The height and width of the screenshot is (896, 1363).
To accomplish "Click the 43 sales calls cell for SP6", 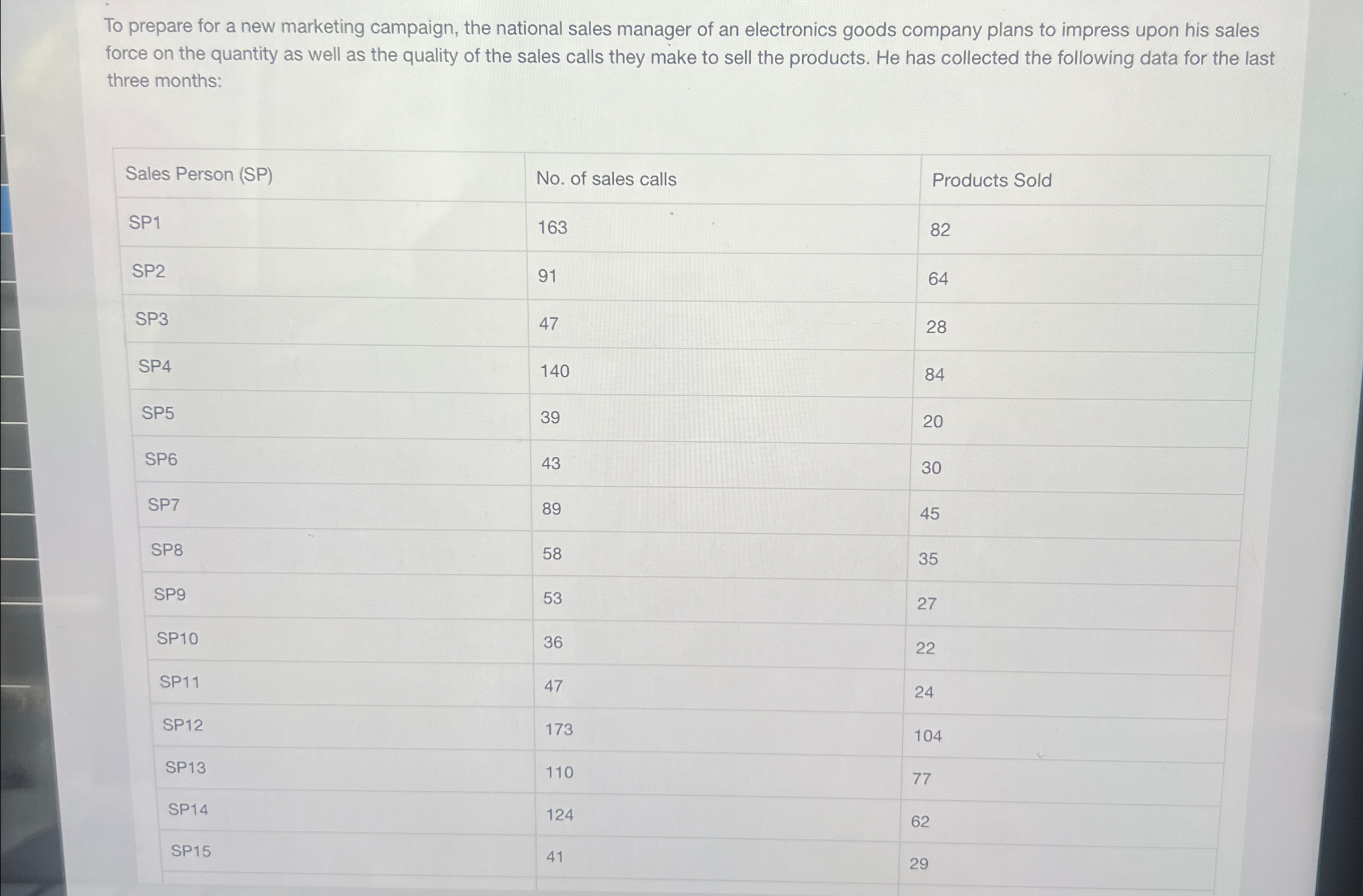I will [x=550, y=463].
